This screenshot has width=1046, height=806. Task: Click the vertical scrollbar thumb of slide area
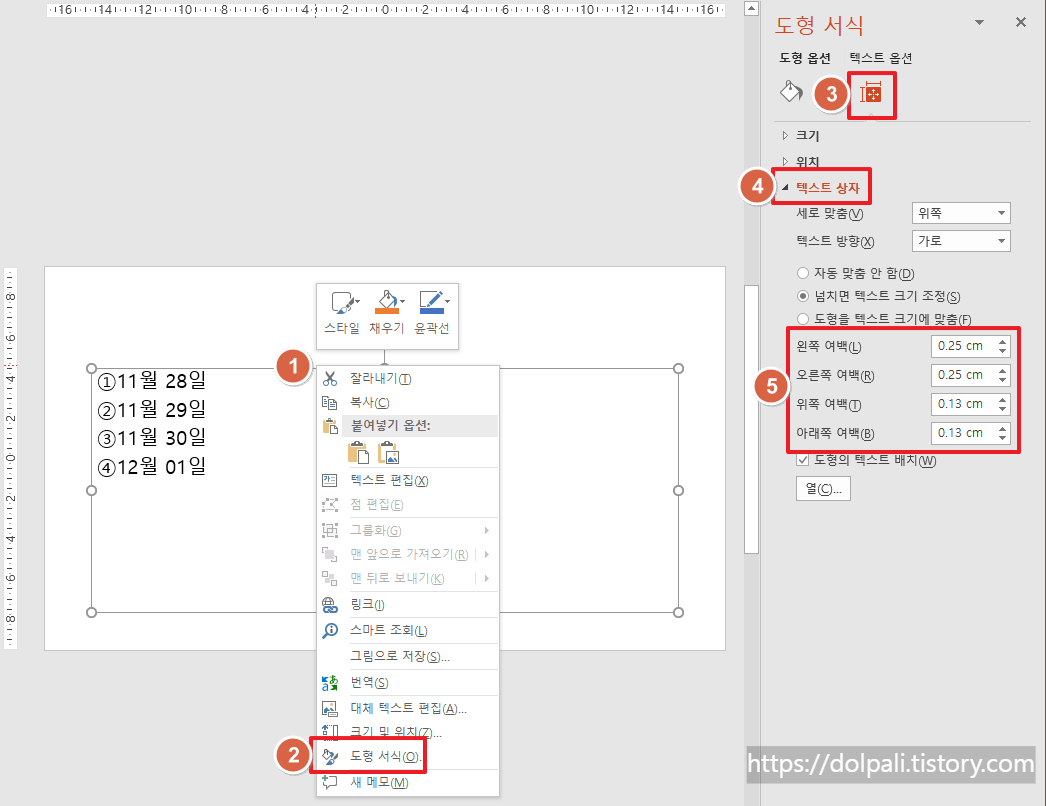751,419
